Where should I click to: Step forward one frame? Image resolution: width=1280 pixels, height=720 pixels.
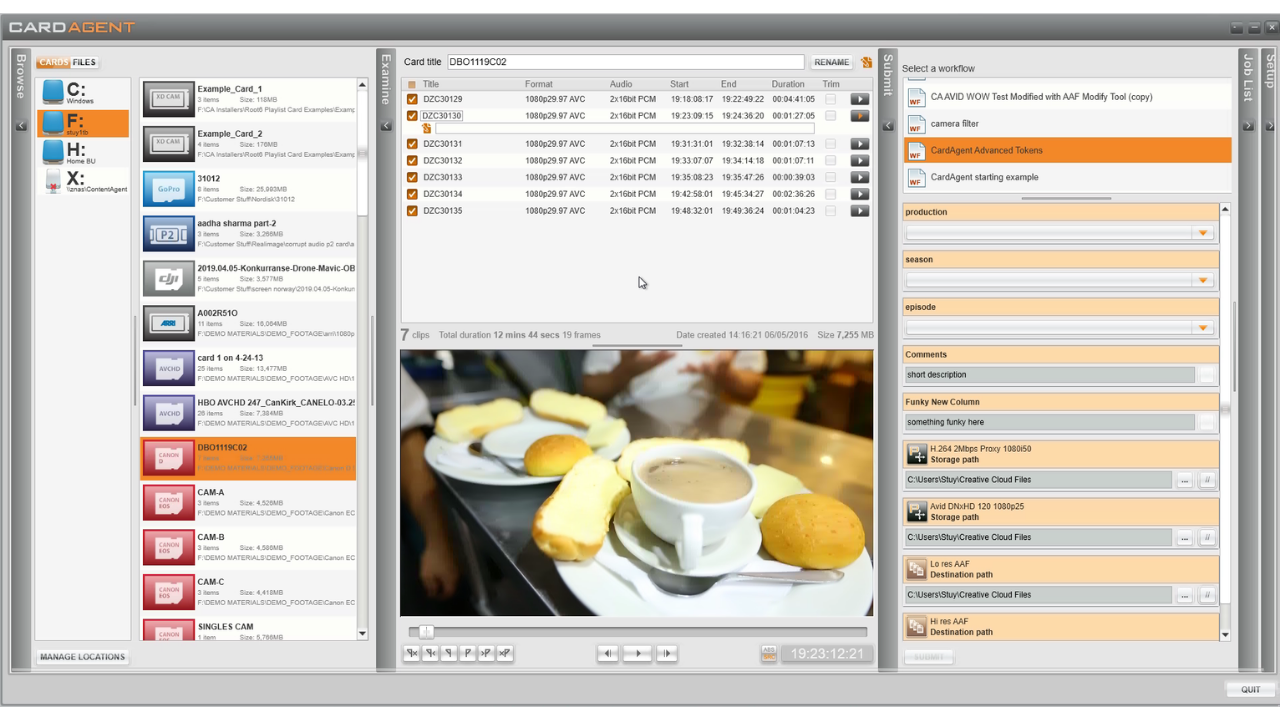tap(667, 653)
